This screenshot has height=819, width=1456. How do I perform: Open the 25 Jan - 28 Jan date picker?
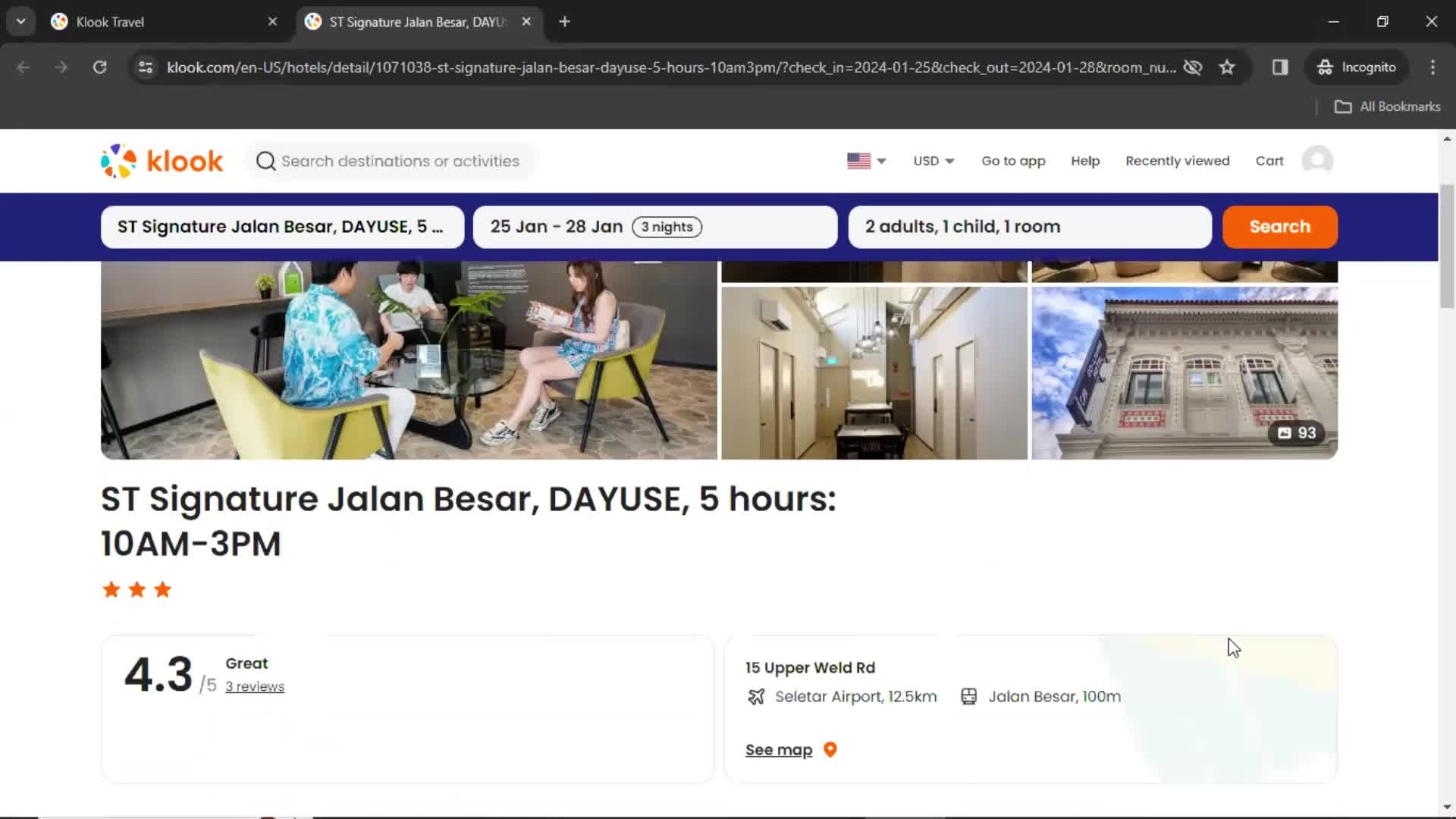click(655, 227)
